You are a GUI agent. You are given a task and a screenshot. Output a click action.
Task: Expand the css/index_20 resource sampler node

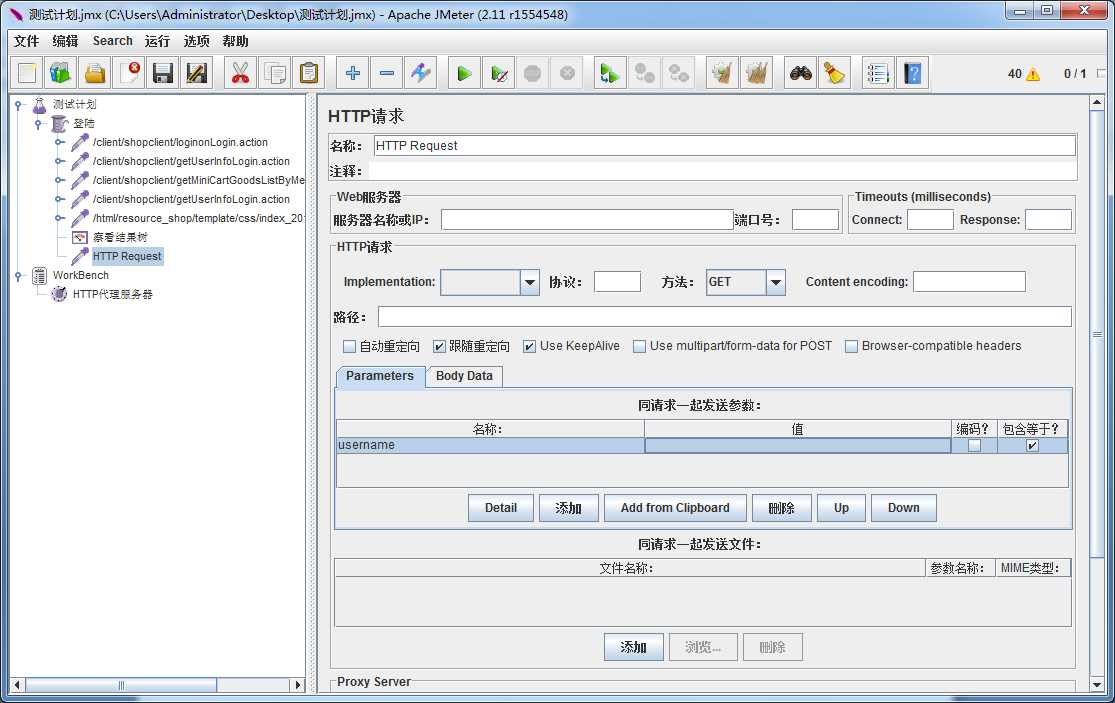pyautogui.click(x=59, y=218)
